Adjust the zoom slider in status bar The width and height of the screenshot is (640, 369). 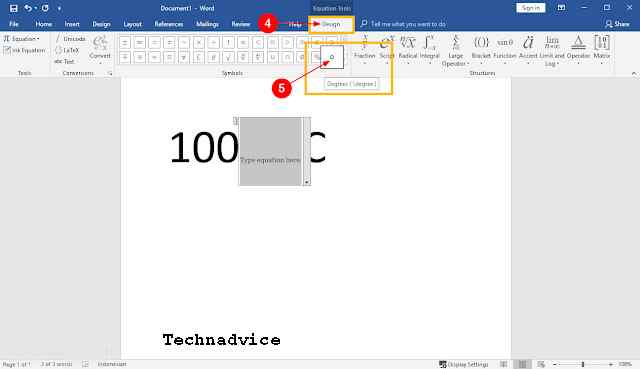click(x=583, y=364)
